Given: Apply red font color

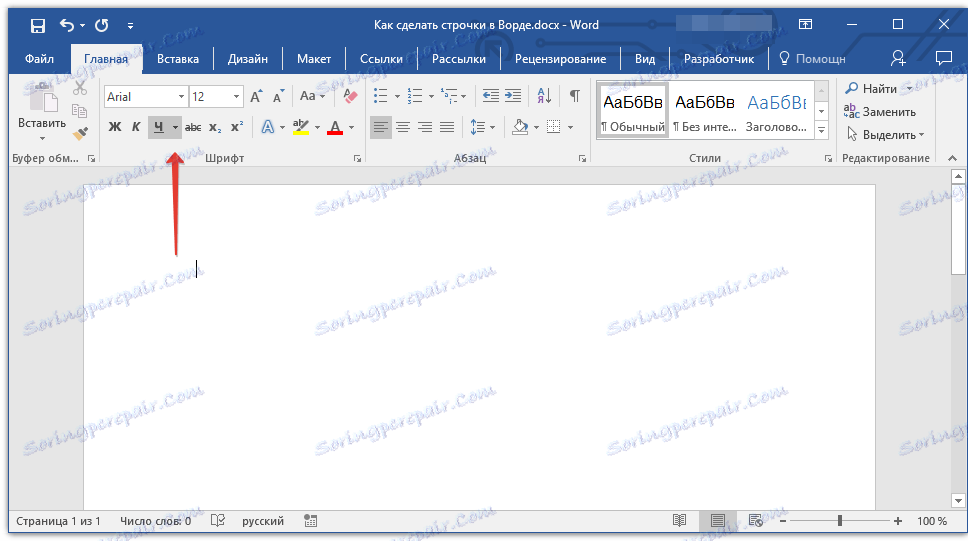Looking at the screenshot, I should pyautogui.click(x=335, y=127).
